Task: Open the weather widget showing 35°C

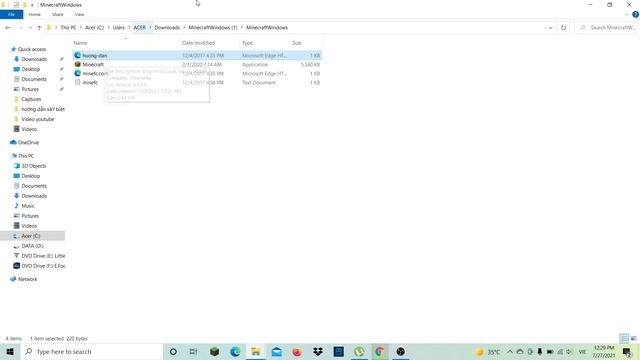Action: pyautogui.click(x=488, y=352)
